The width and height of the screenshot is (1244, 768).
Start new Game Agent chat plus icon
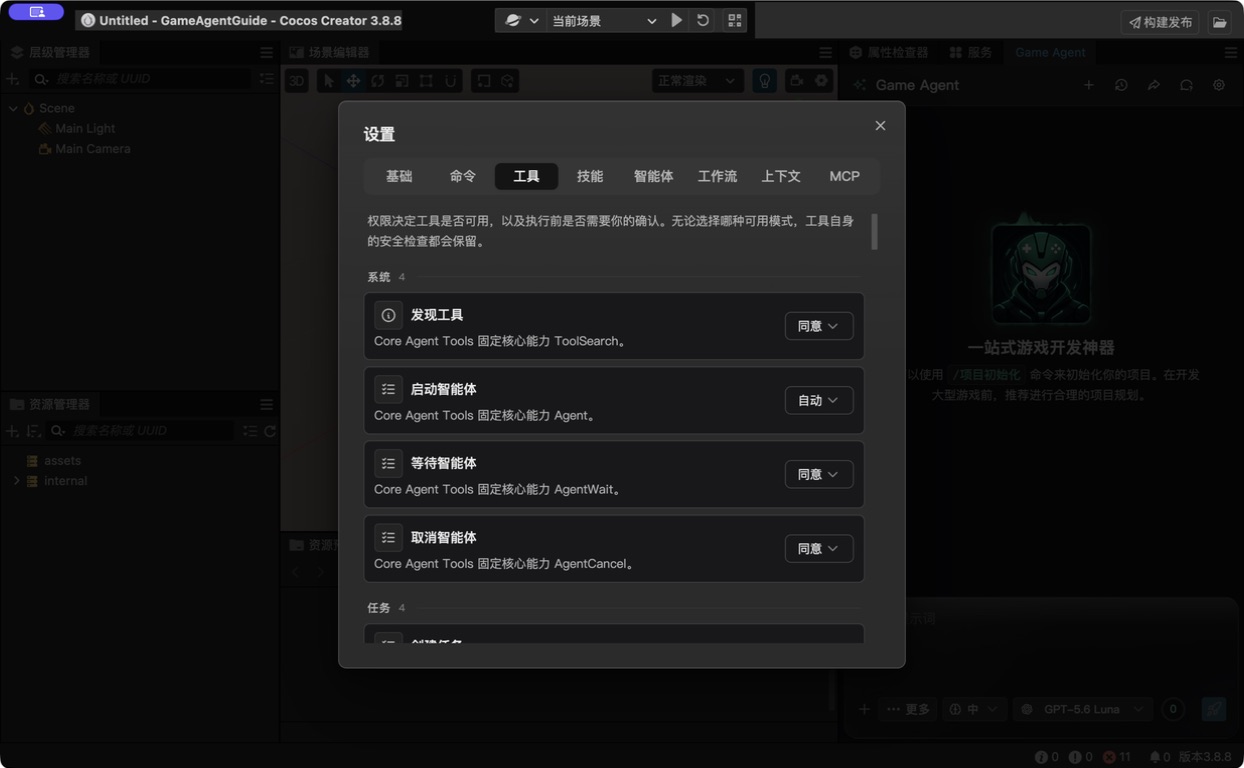click(1089, 85)
